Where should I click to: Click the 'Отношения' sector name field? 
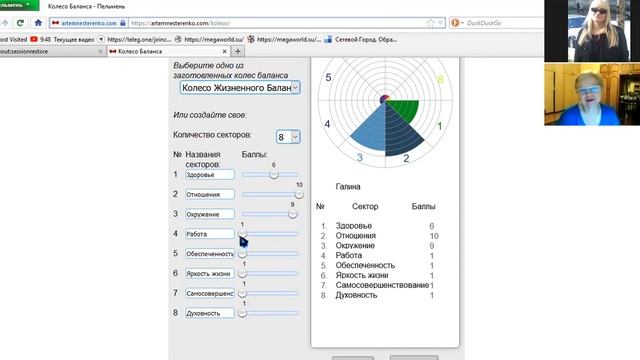(210, 194)
